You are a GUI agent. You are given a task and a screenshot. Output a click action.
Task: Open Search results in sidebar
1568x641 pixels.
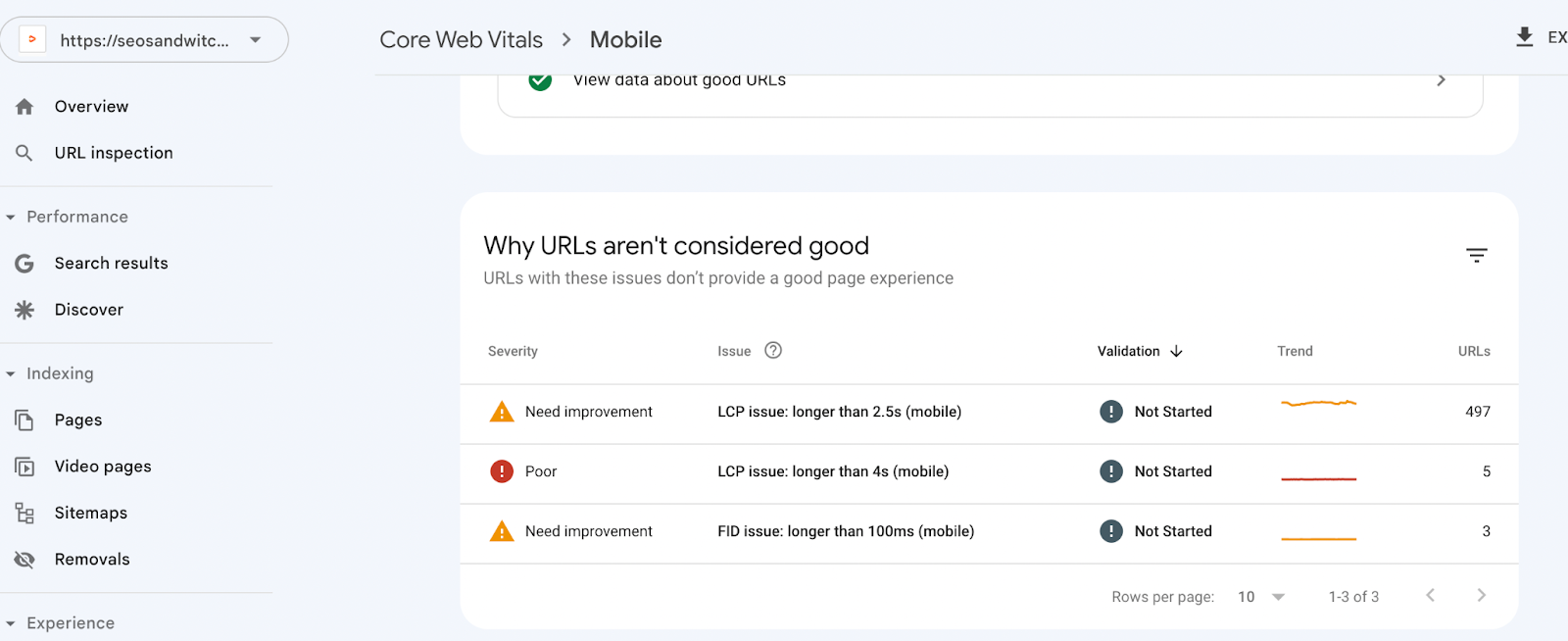click(111, 264)
